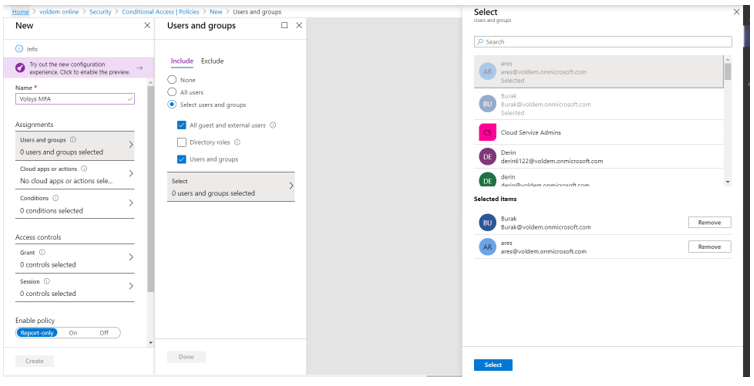
Task: Go to Home breadcrumb
Action: pyautogui.click(x=20, y=12)
